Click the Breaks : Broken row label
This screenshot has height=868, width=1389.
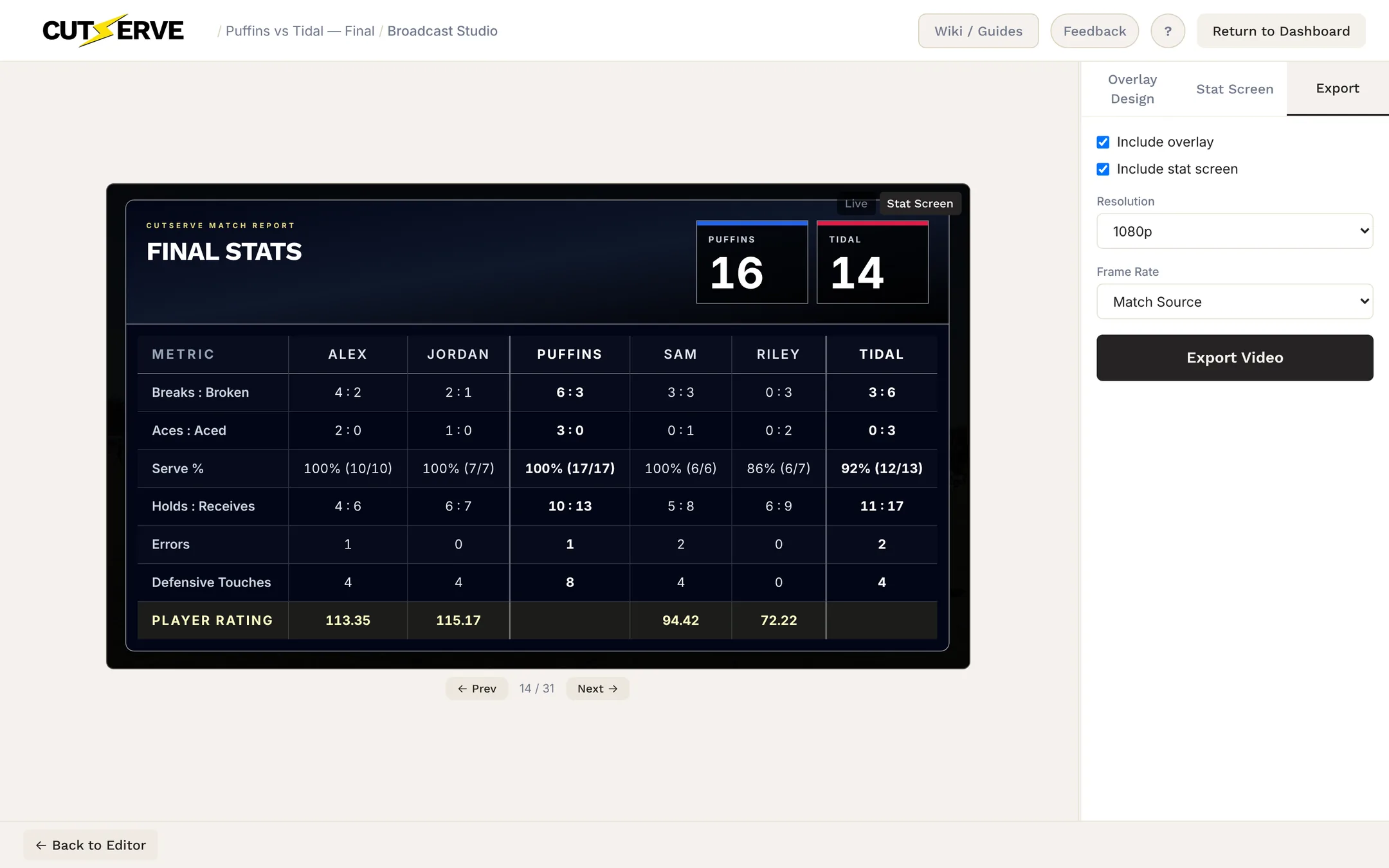pyautogui.click(x=200, y=392)
